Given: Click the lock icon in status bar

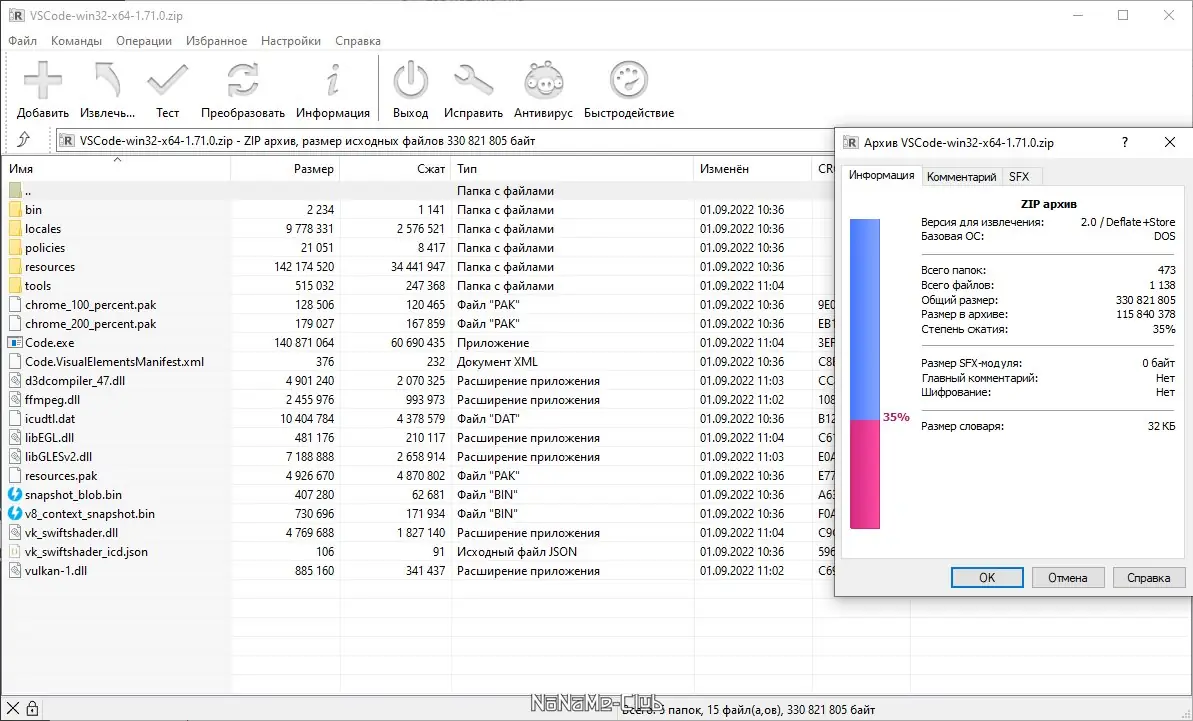Looking at the screenshot, I should (32, 708).
